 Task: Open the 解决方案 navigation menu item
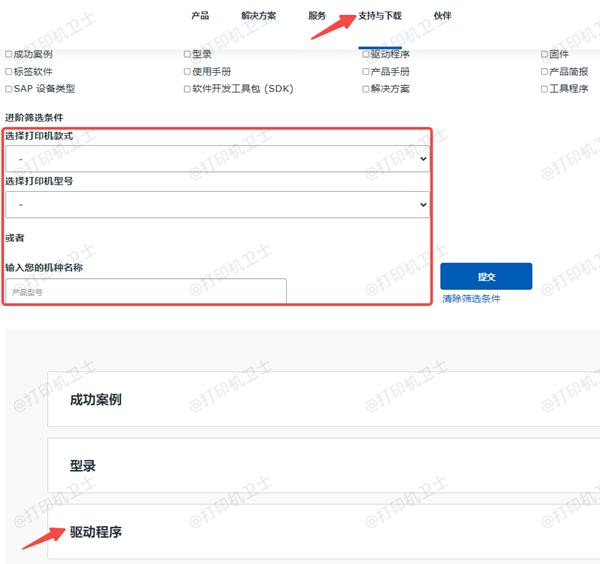tap(259, 16)
